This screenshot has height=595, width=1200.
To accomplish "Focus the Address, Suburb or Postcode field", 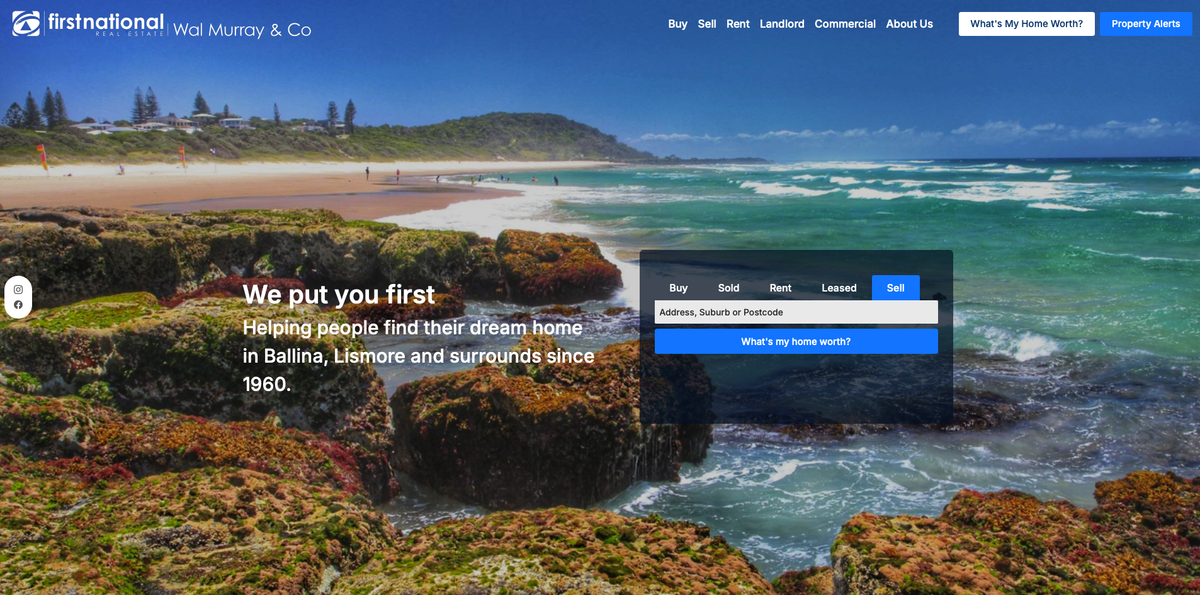I will [796, 312].
